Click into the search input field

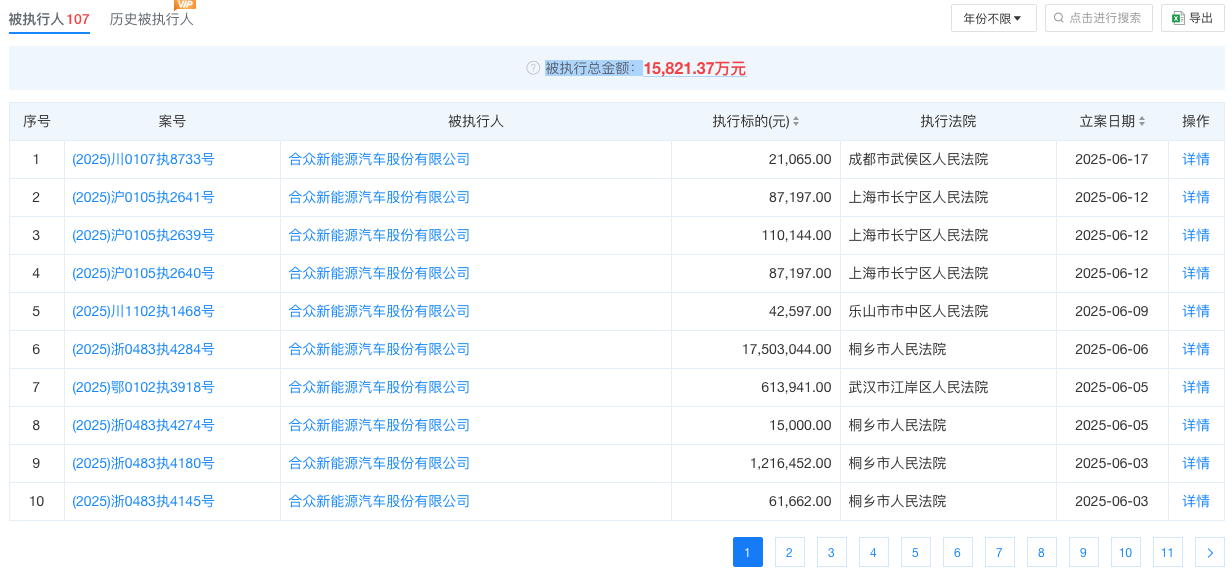[1105, 18]
